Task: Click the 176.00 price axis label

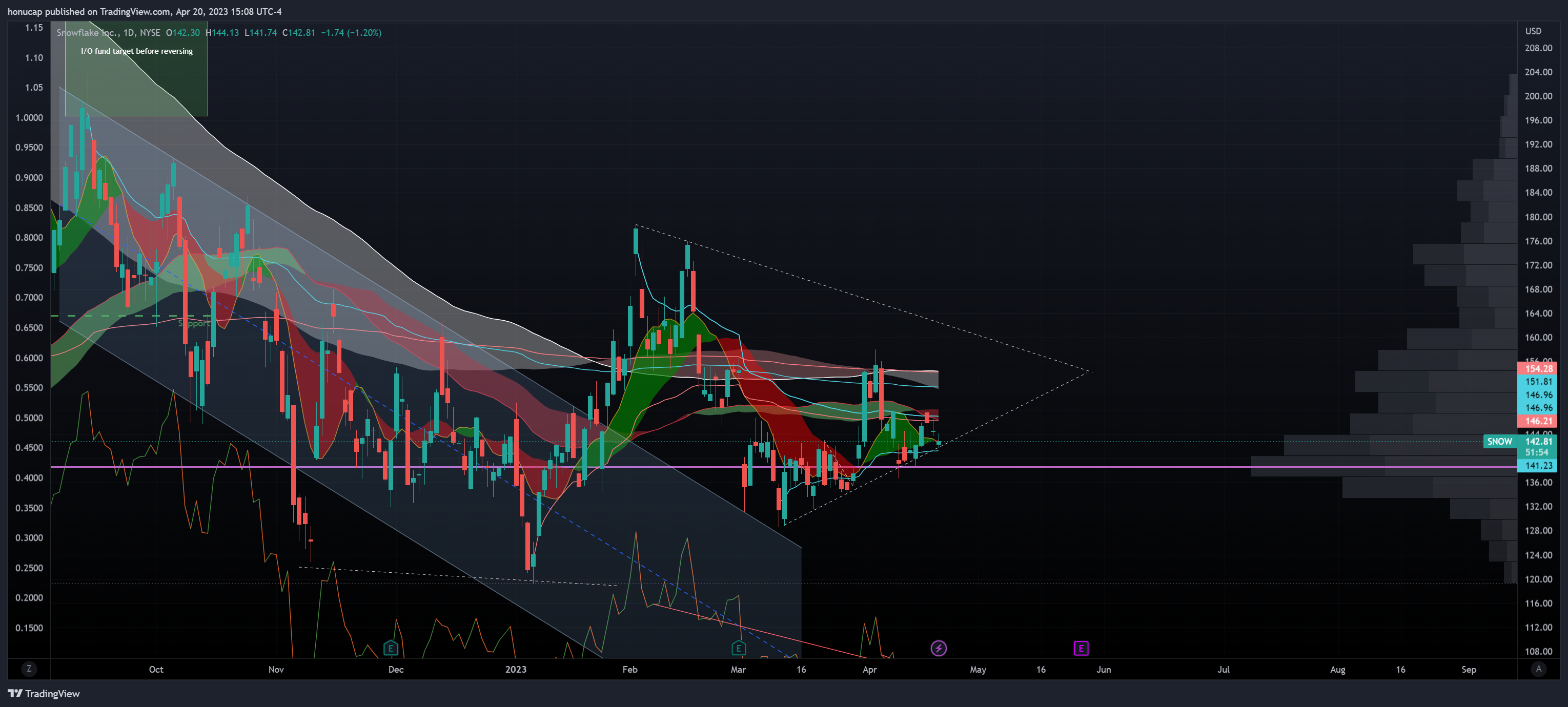Action: [x=1538, y=241]
